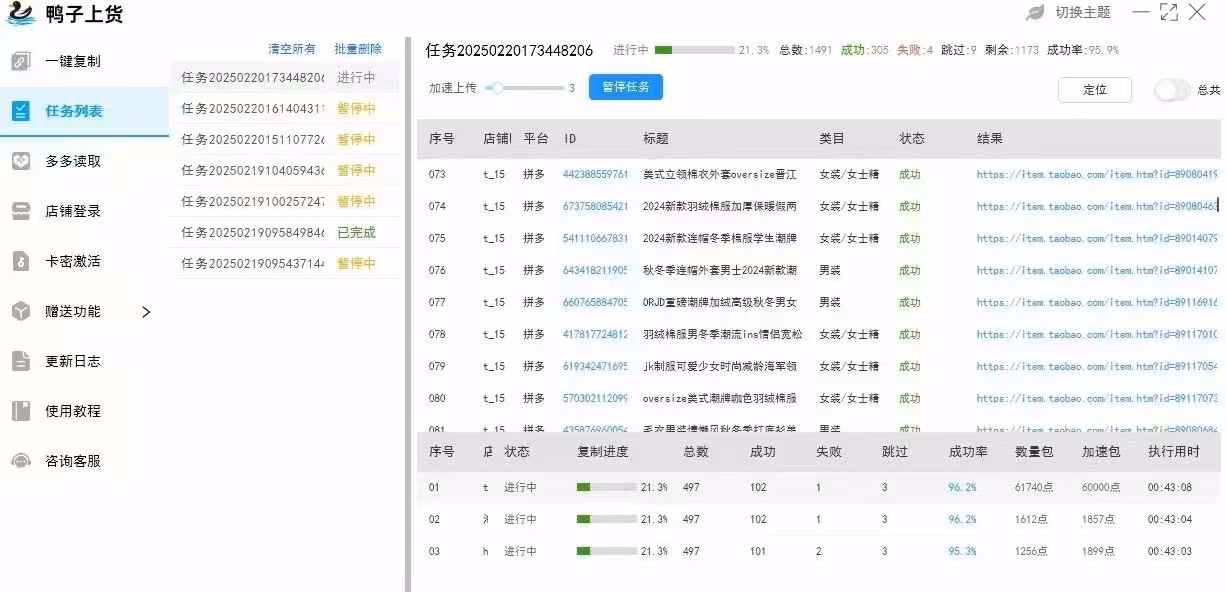
Task: Select the completed task 2025021909584984
Action: 286,232
